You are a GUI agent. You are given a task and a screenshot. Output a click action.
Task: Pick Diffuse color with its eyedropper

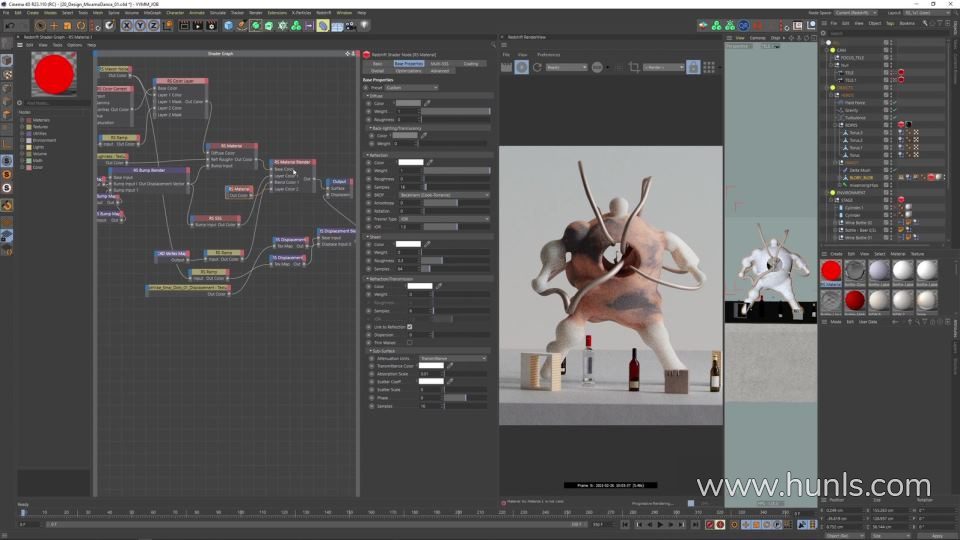(427, 103)
